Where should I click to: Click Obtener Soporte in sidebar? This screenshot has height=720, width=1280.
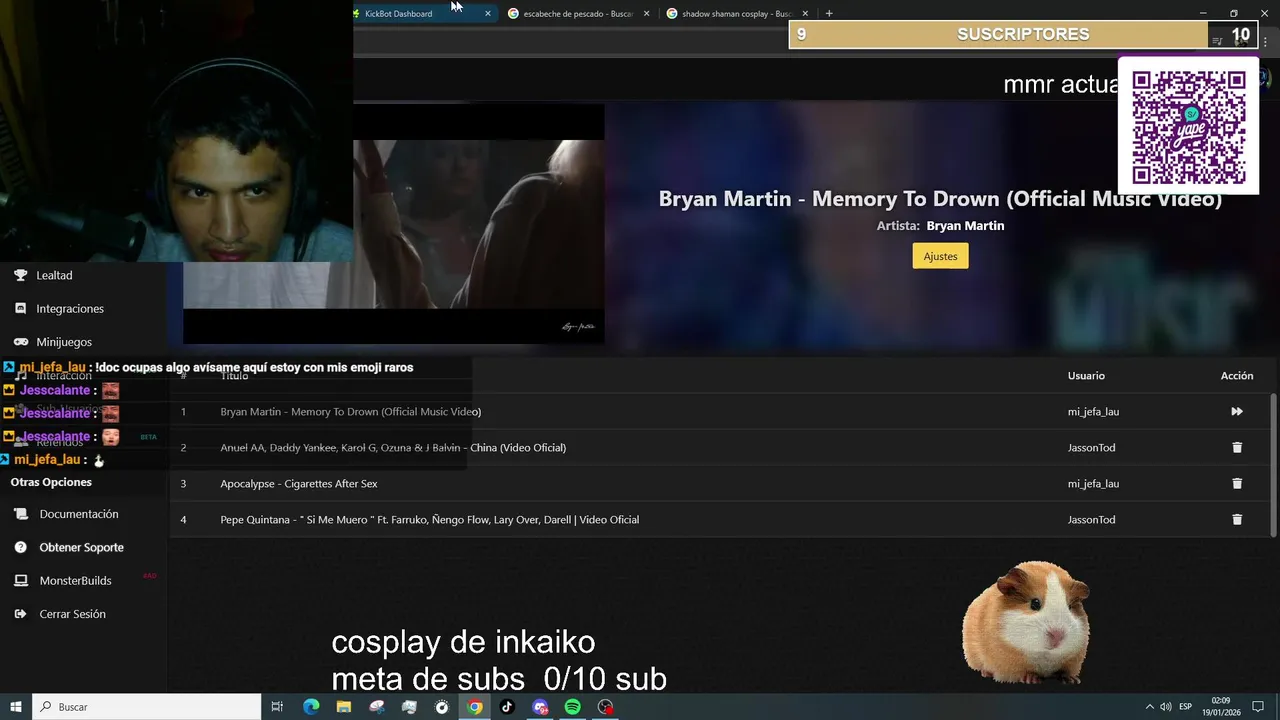[x=82, y=547]
